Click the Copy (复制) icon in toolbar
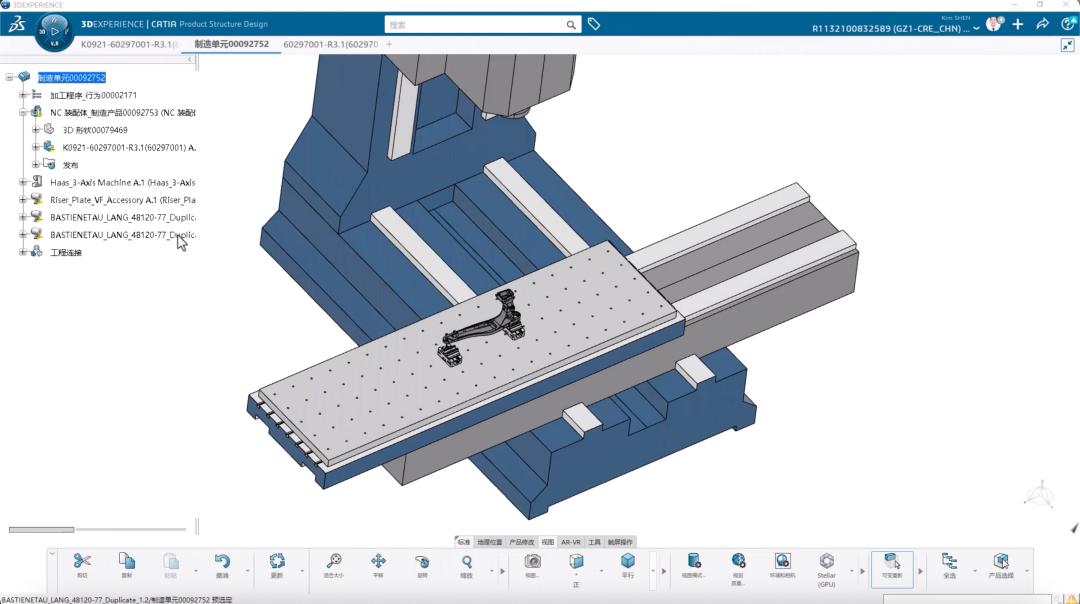 [126, 563]
